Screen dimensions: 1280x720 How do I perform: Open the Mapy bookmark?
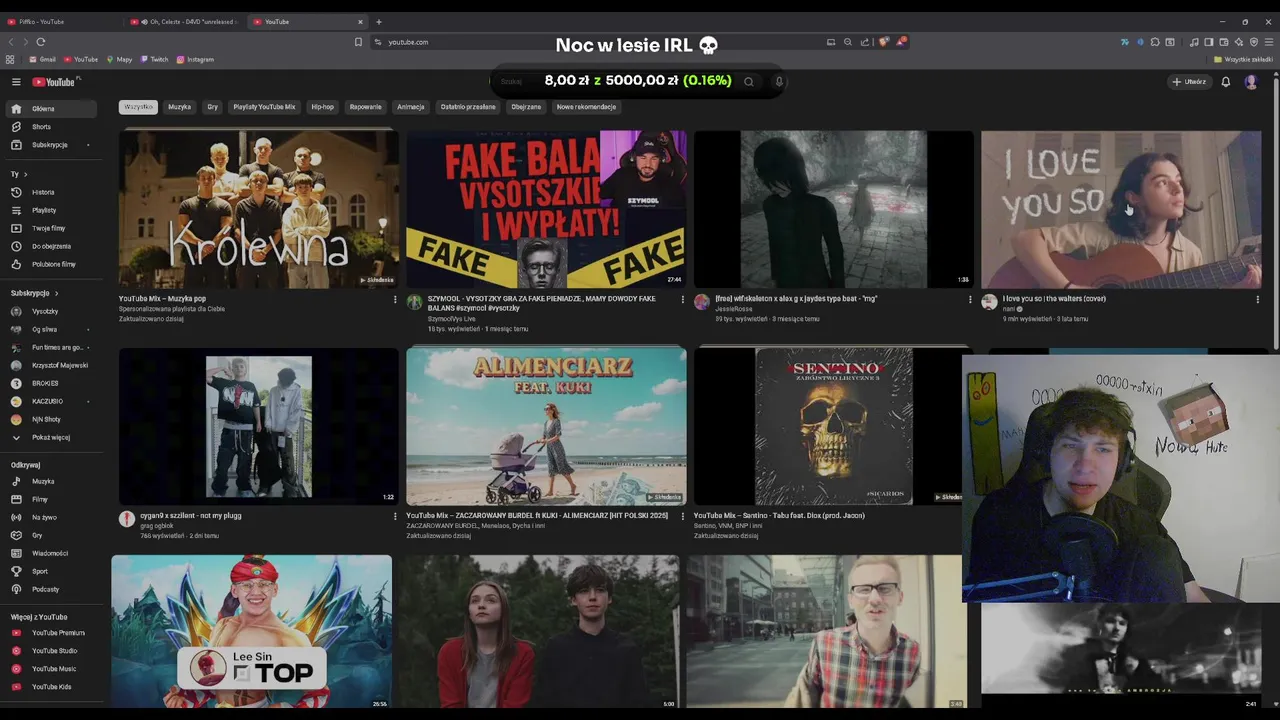119,59
